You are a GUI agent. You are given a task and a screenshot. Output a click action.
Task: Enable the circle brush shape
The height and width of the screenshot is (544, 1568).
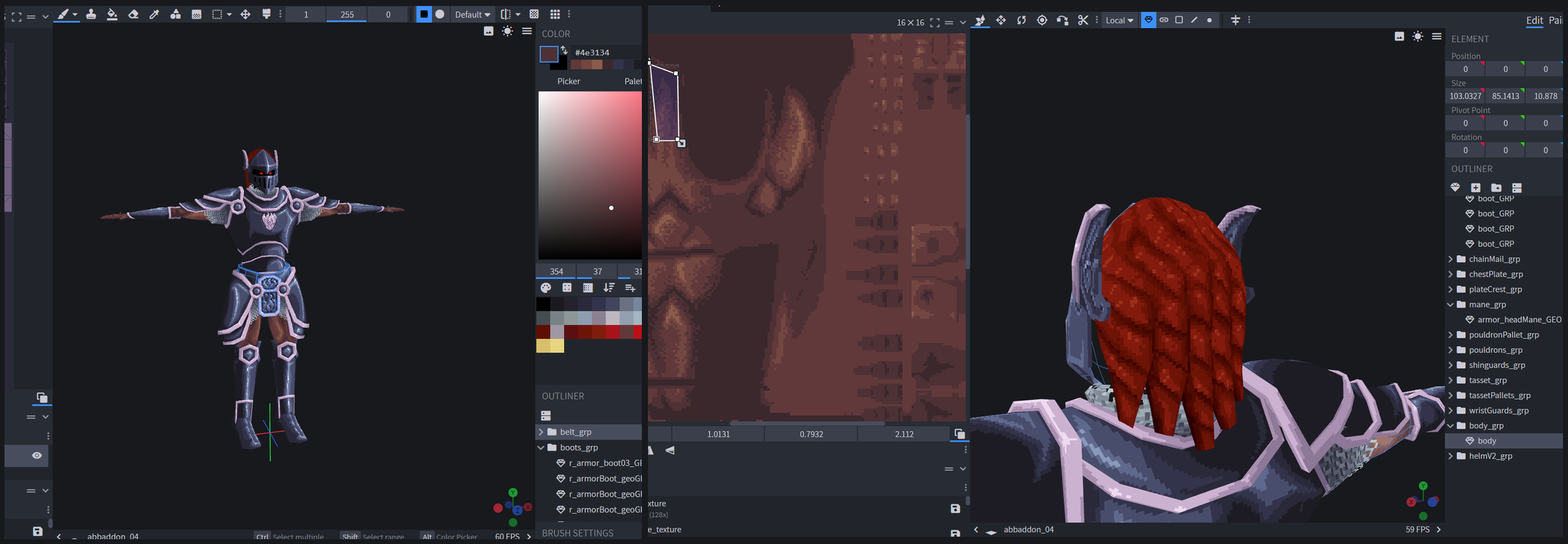click(440, 14)
